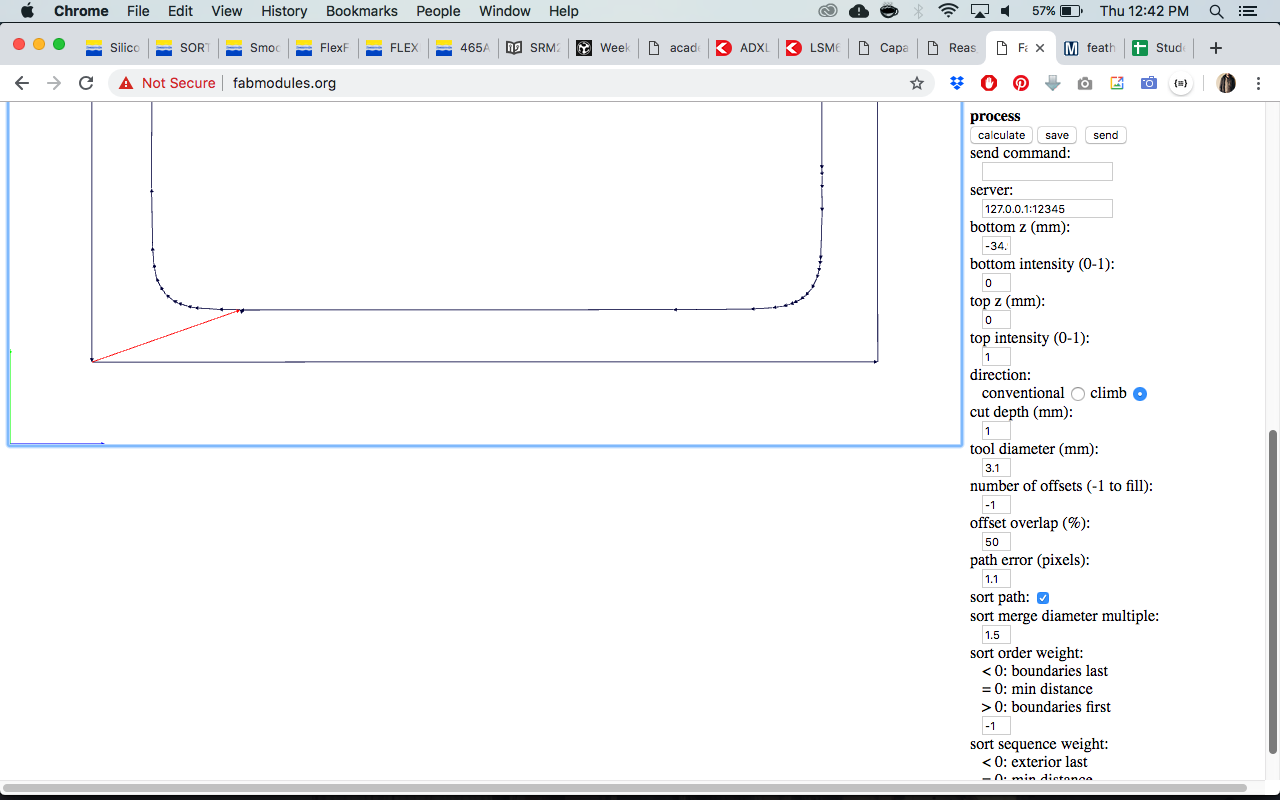Click the blue camera extension icon
This screenshot has height=800, width=1280.
pos(1149,83)
